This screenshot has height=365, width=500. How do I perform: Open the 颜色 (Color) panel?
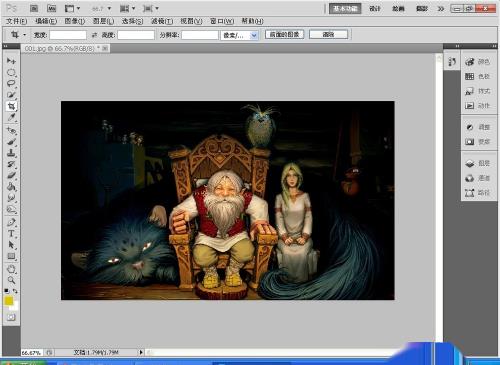[477, 62]
